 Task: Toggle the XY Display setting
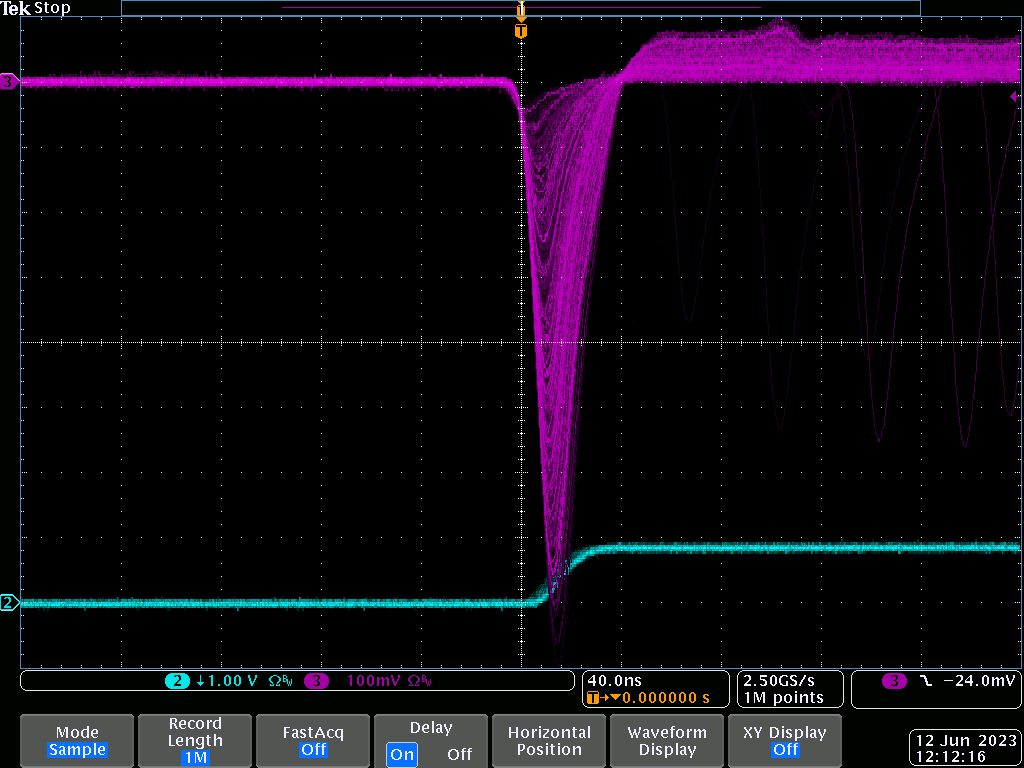pyautogui.click(x=785, y=741)
